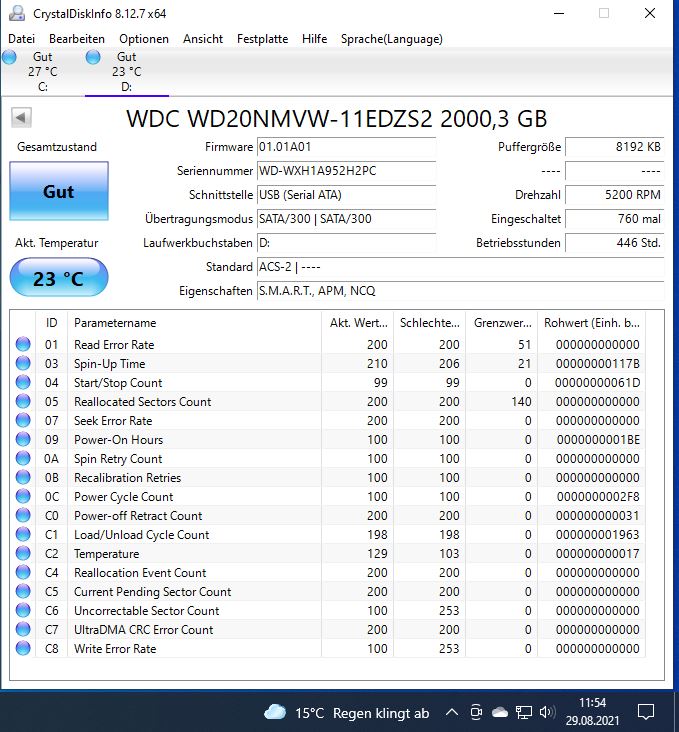
Task: Click the status dot for Reallocation Event Count
Action: [x=23, y=572]
